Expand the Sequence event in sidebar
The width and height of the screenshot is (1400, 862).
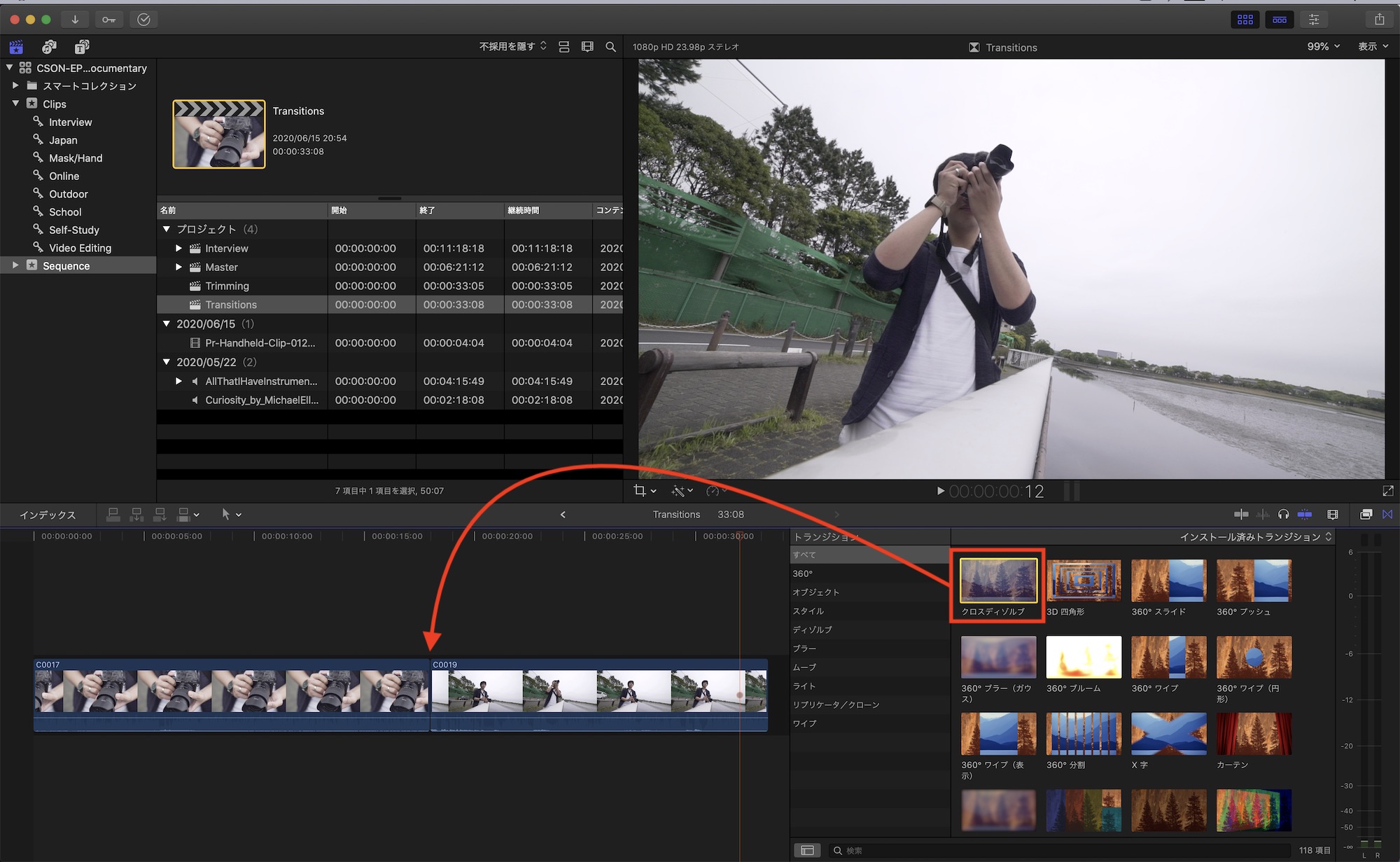pos(15,265)
